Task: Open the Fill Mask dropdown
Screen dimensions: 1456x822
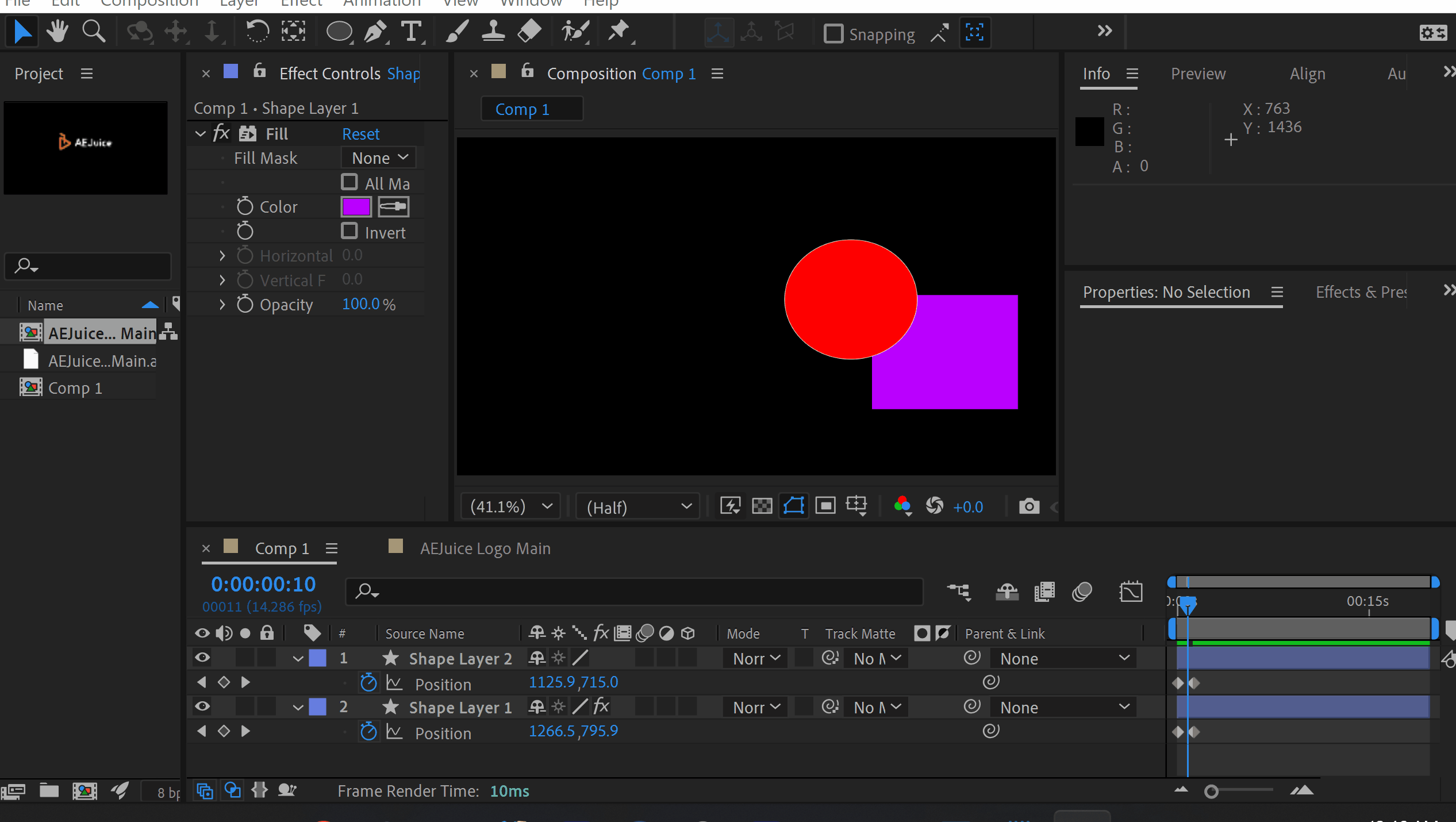Action: click(x=379, y=158)
